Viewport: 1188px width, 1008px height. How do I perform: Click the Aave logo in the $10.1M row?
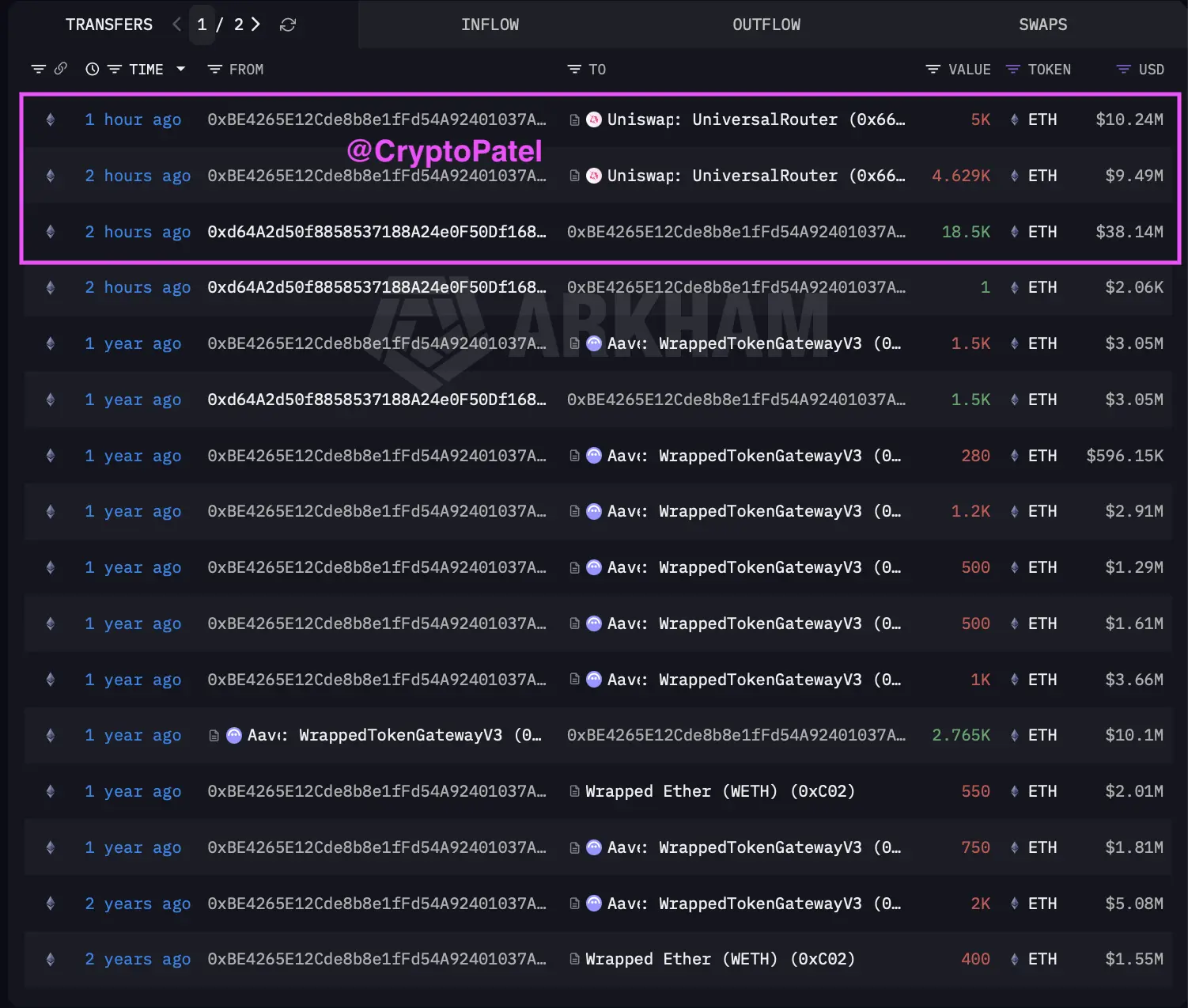pos(234,735)
